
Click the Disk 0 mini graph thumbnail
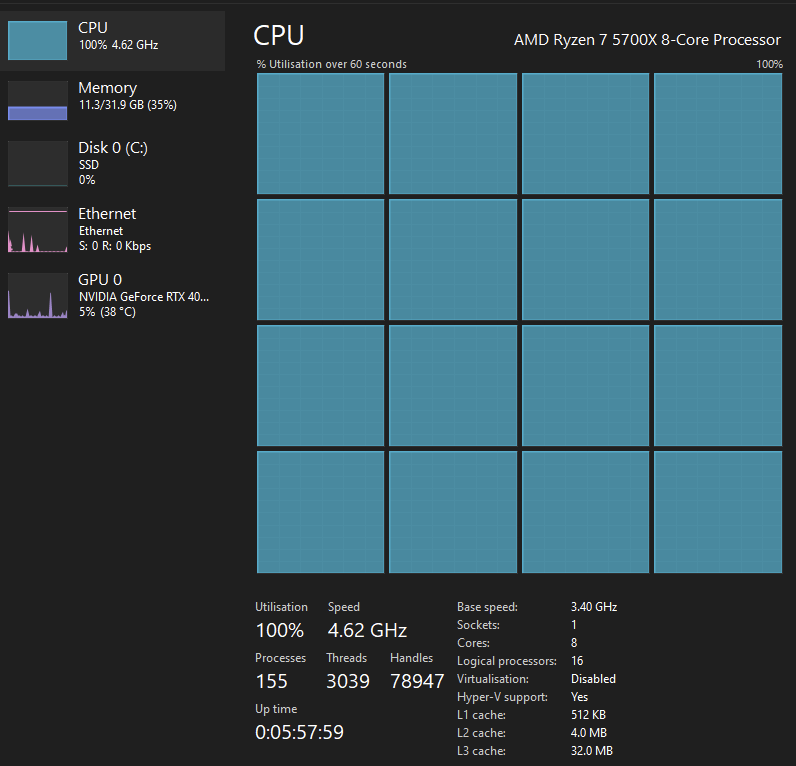38,163
